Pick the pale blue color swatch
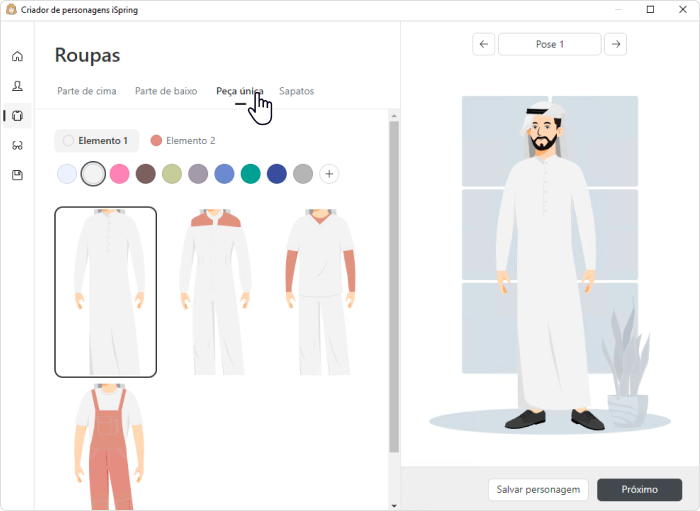The image size is (700, 511). click(x=67, y=174)
